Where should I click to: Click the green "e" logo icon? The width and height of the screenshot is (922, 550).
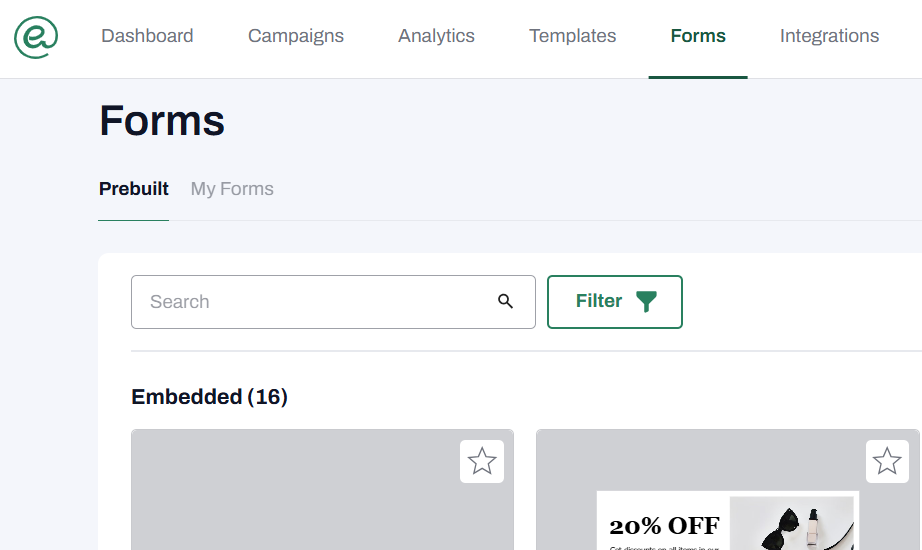click(x=36, y=37)
